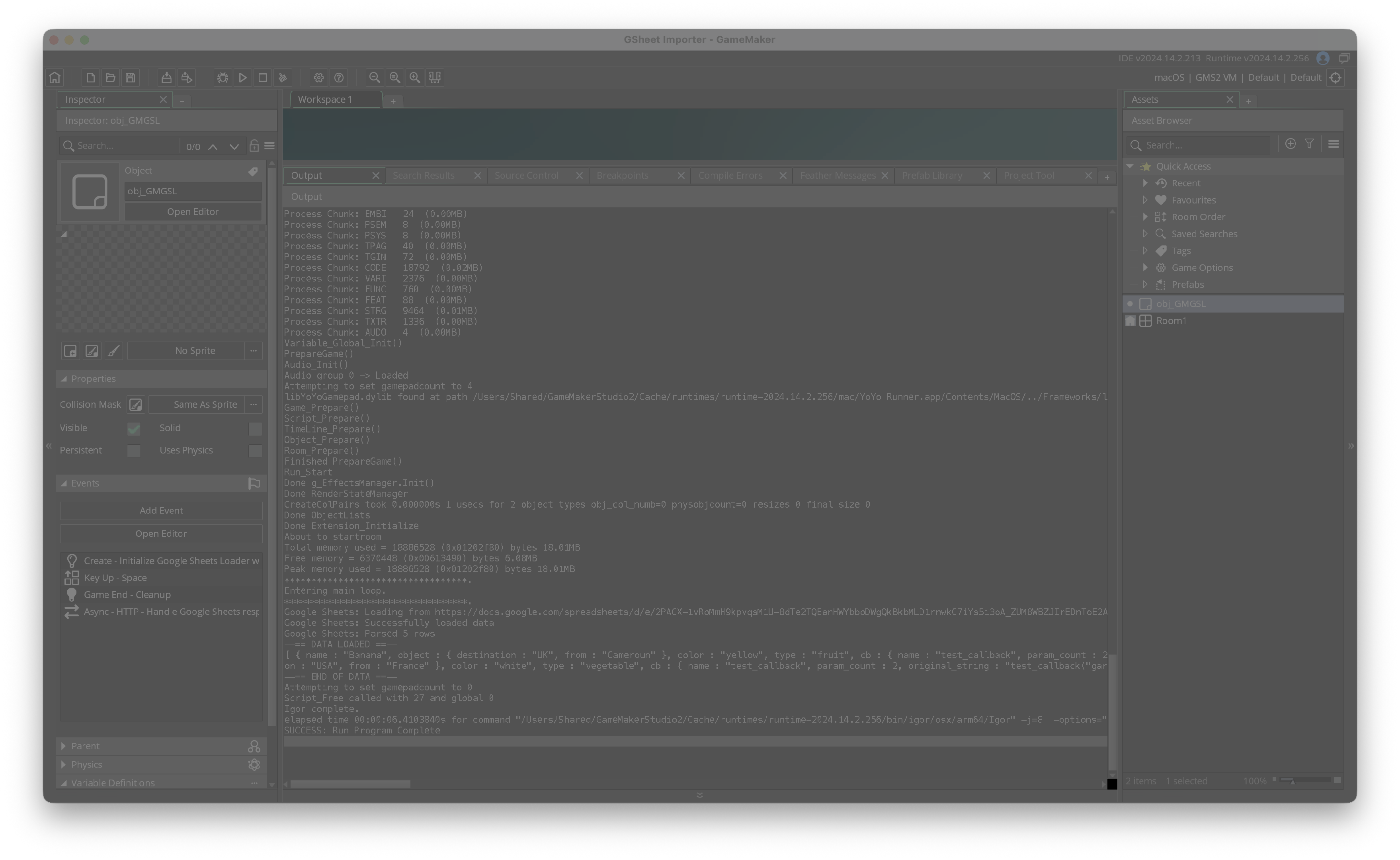Toggle the Visible checkbox
The image size is (1400, 860).
coord(134,428)
